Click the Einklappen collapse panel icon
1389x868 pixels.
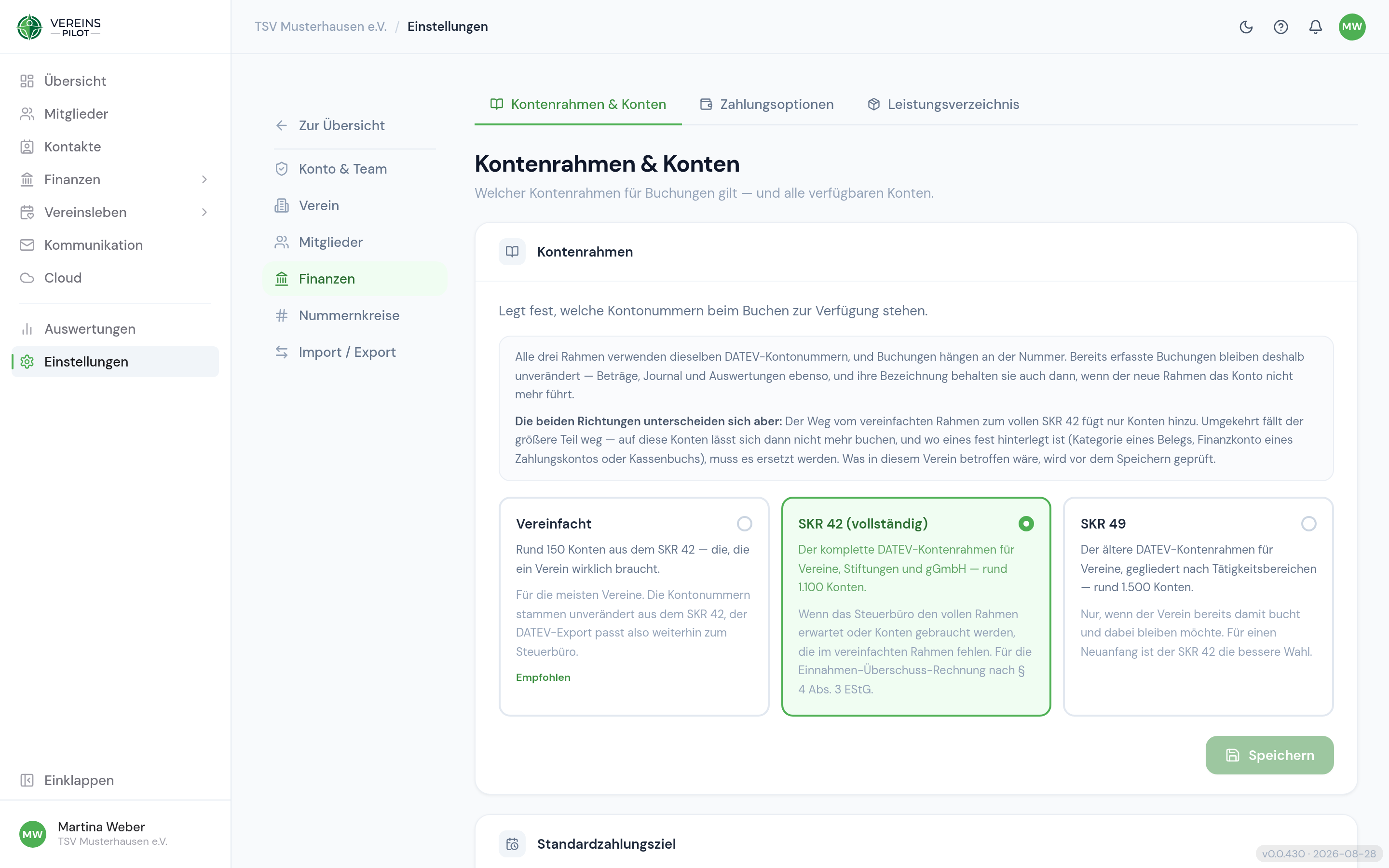point(27,780)
